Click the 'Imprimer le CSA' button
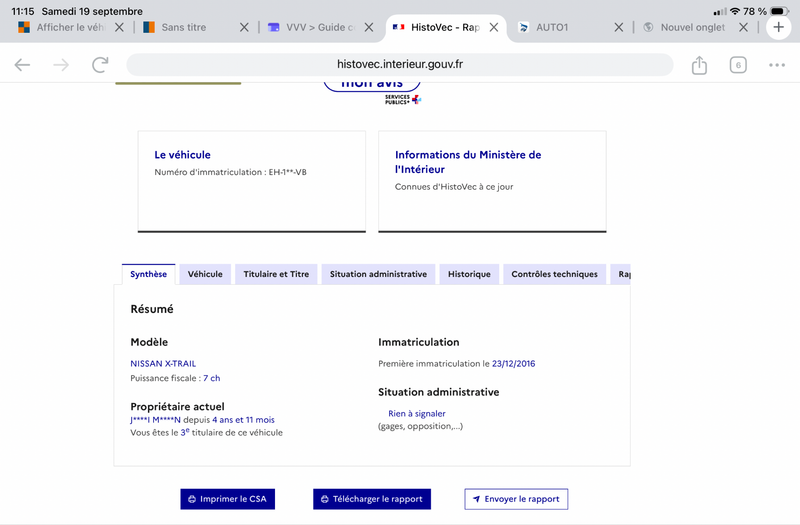This screenshot has width=800, height=525. (x=228, y=499)
